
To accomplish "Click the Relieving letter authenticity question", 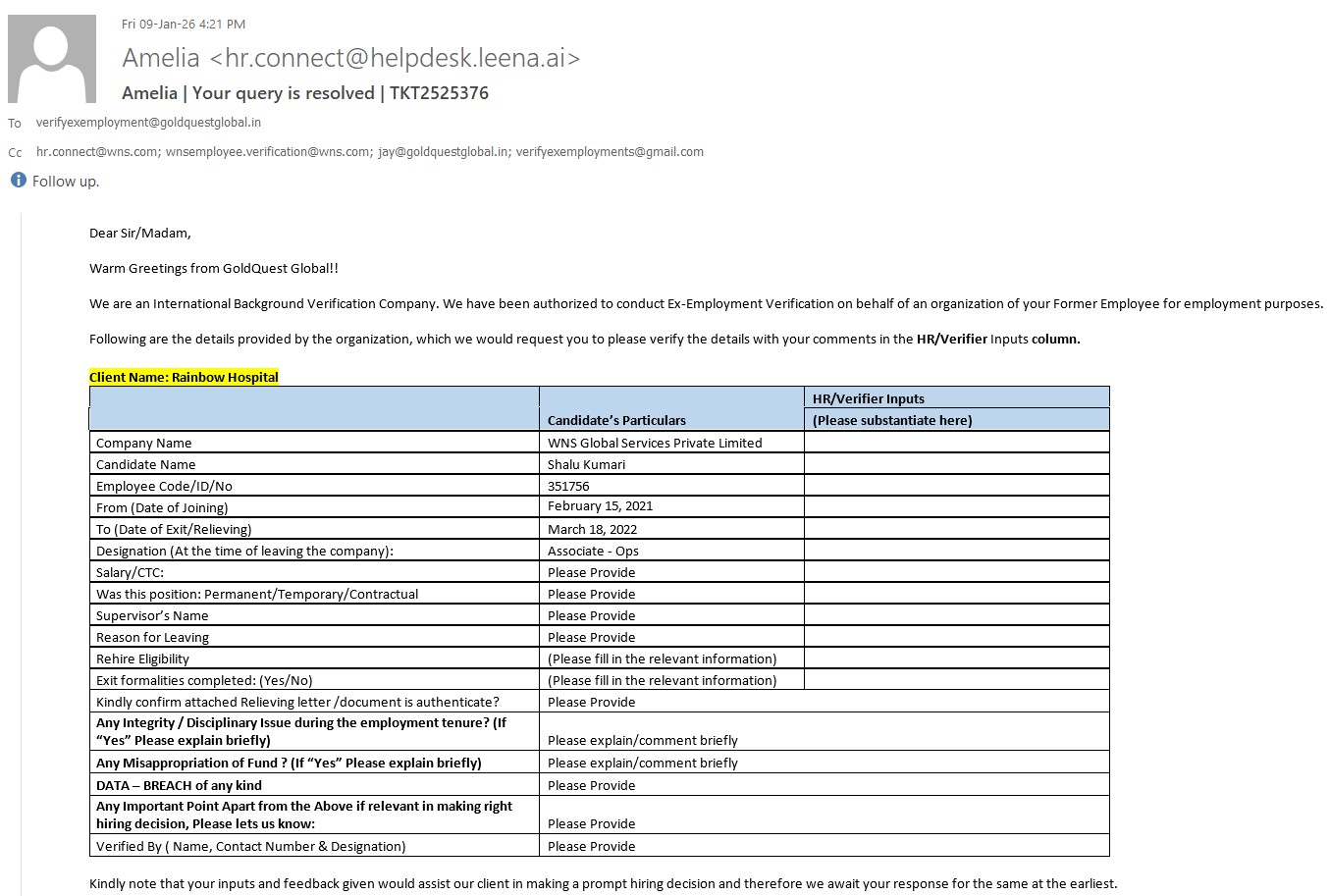I will 297,702.
